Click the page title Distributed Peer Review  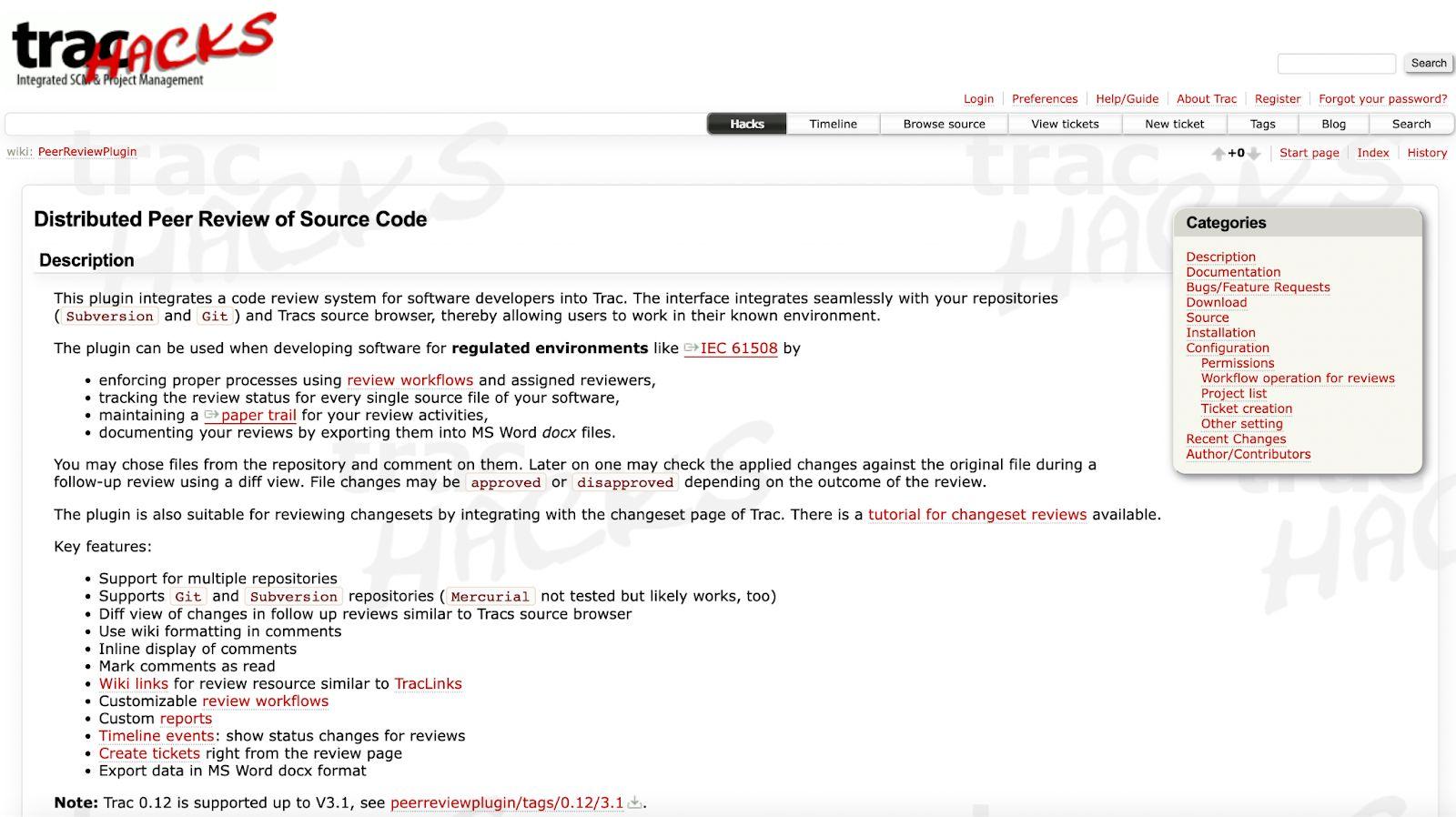point(230,219)
